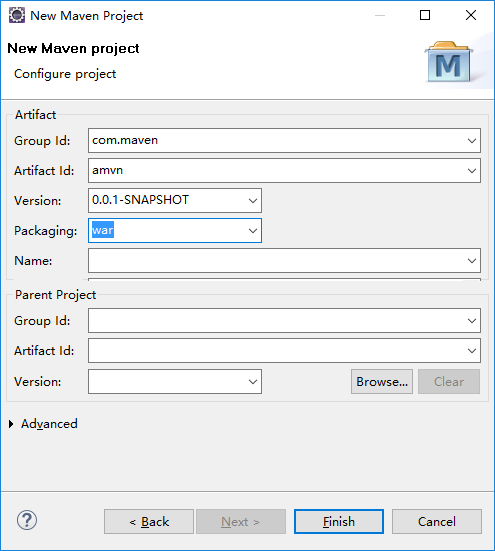Click the Eclipse icon in title bar
Viewport: 495px width, 551px height.
tap(17, 15)
